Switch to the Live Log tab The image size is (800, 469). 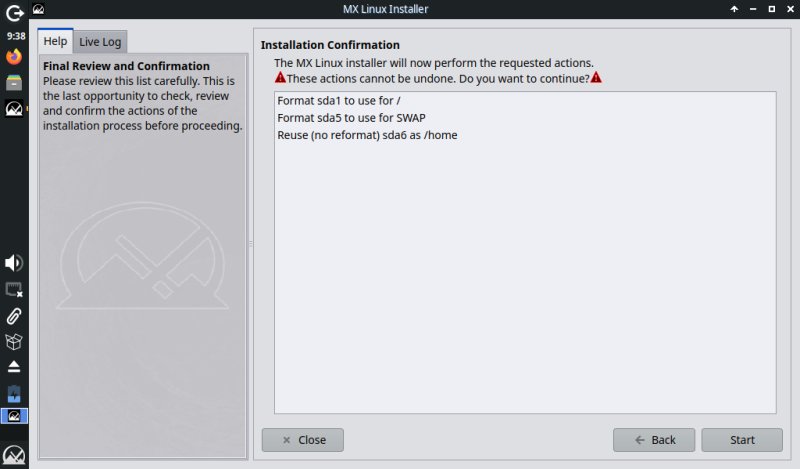101,42
